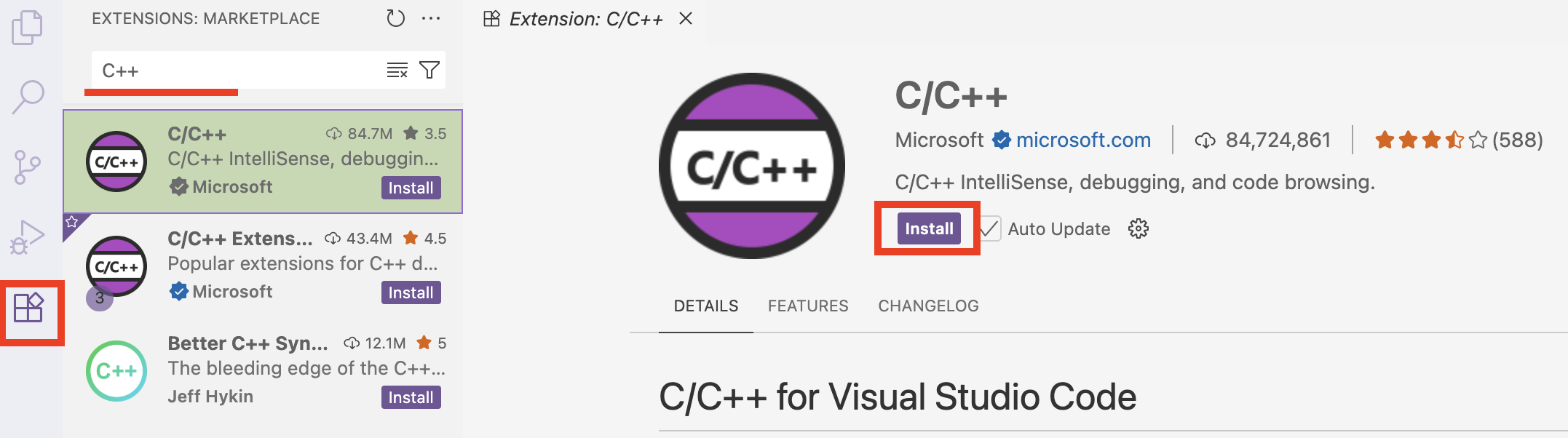Open the microsoft.com publisher link
The image size is (1568, 438).
1083,140
